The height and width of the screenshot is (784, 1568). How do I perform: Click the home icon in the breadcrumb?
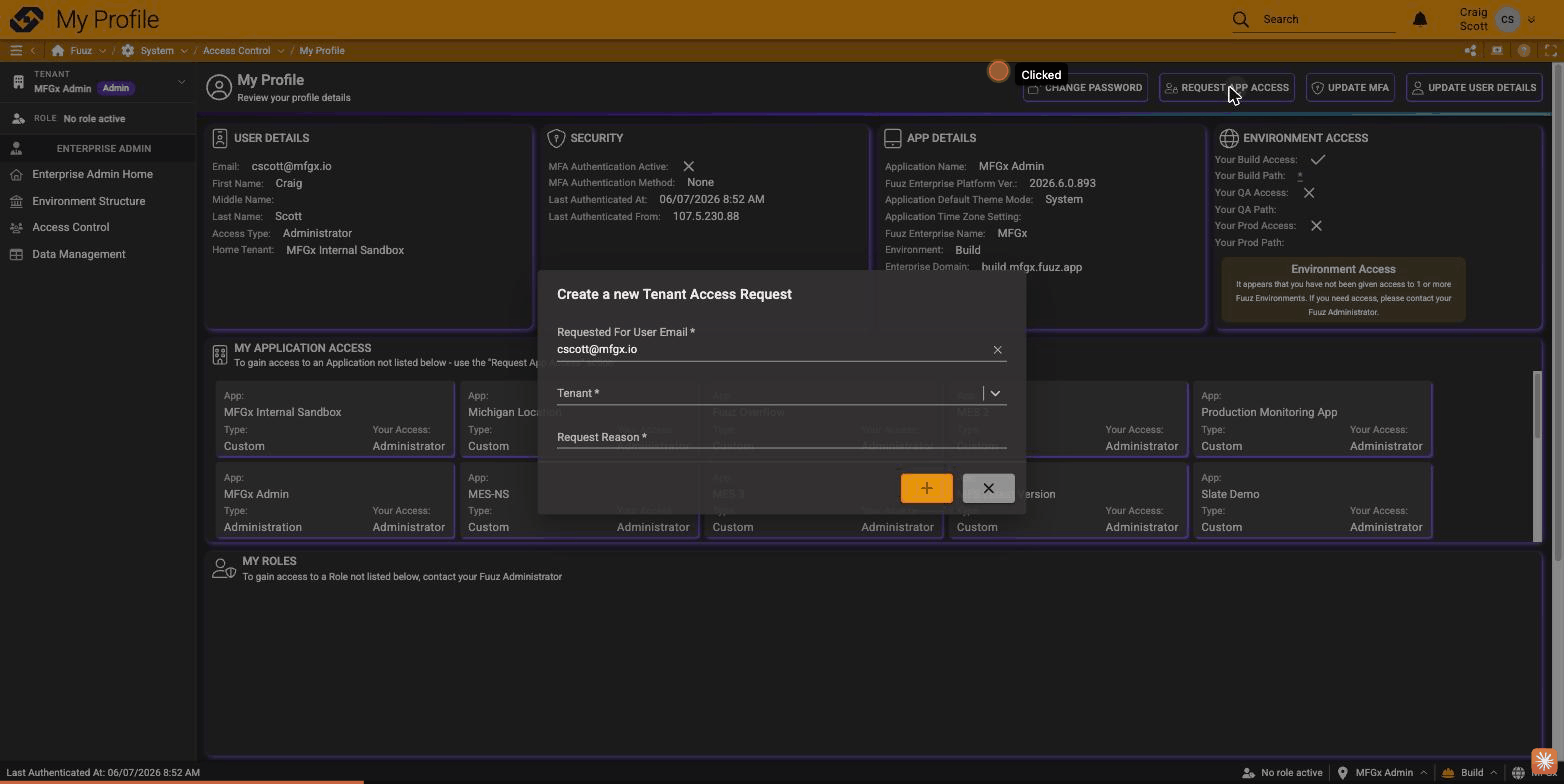coord(58,50)
